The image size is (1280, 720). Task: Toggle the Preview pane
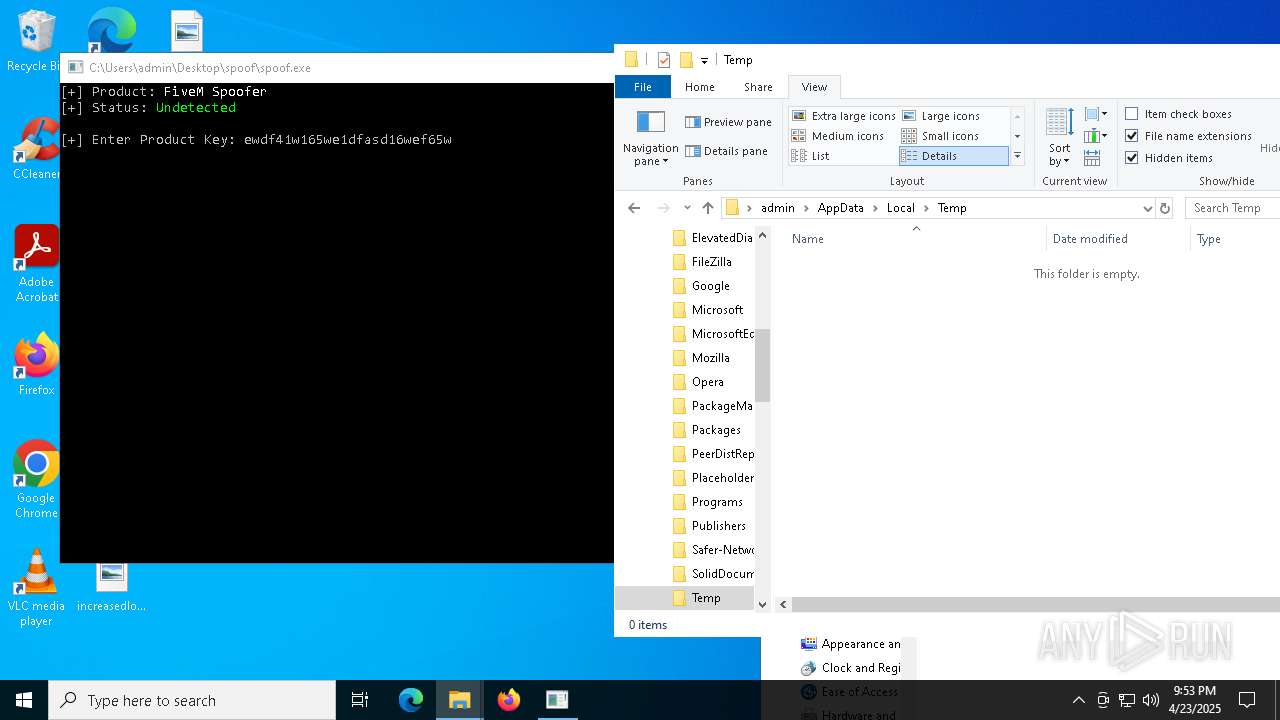(728, 122)
